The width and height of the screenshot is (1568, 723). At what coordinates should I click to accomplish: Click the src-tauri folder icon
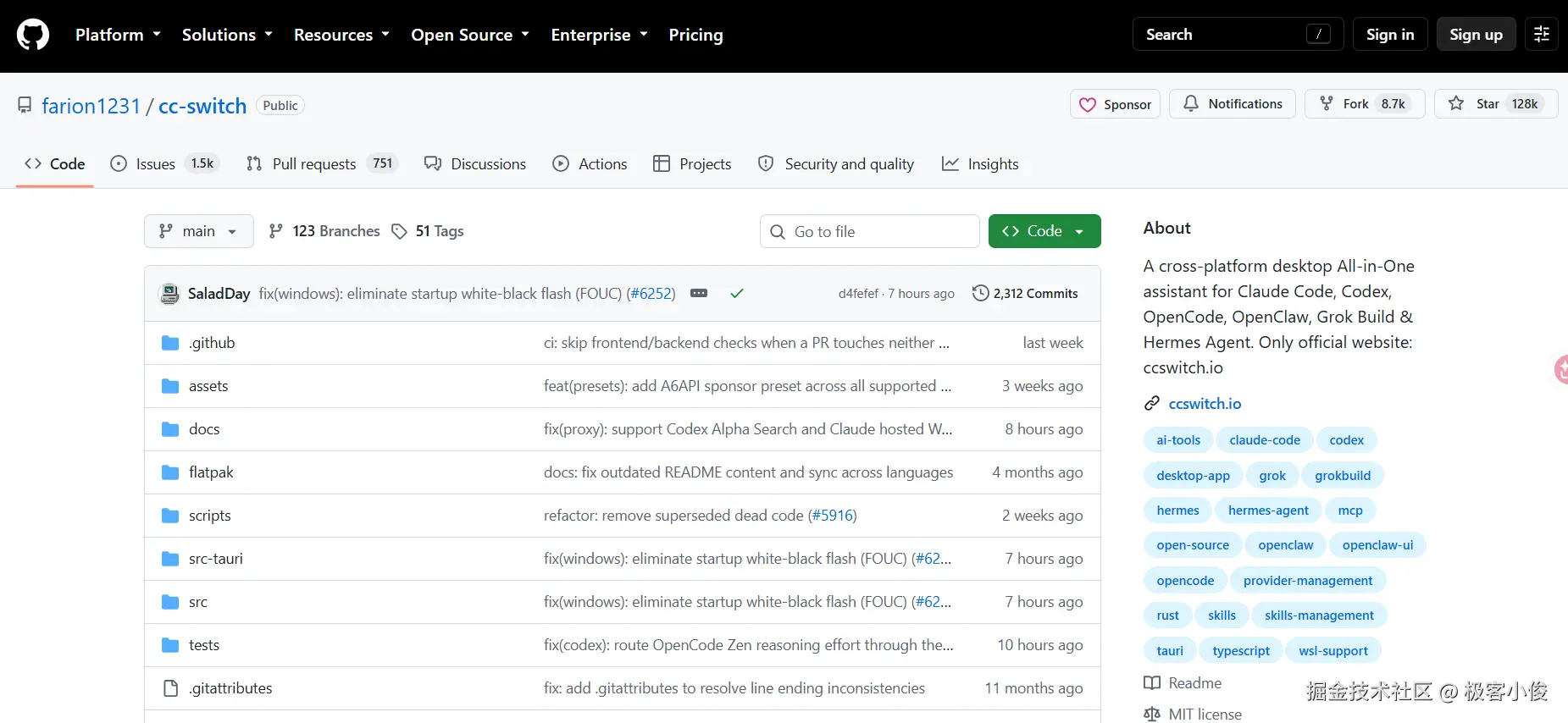[x=170, y=559]
